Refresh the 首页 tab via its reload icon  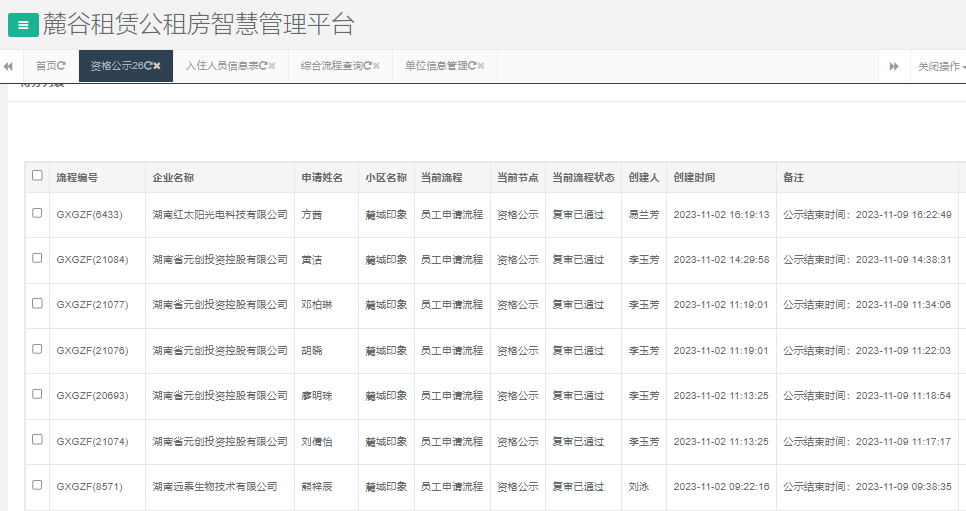61,65
